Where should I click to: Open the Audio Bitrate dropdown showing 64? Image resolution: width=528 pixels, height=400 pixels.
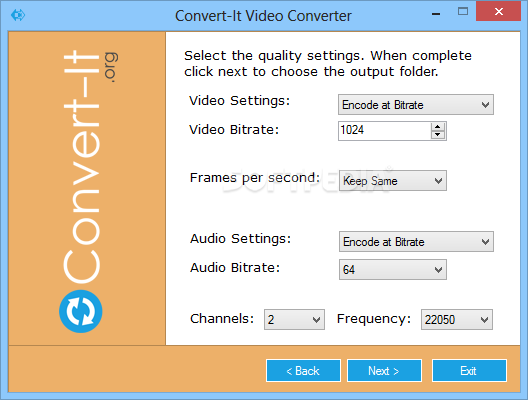(x=393, y=269)
